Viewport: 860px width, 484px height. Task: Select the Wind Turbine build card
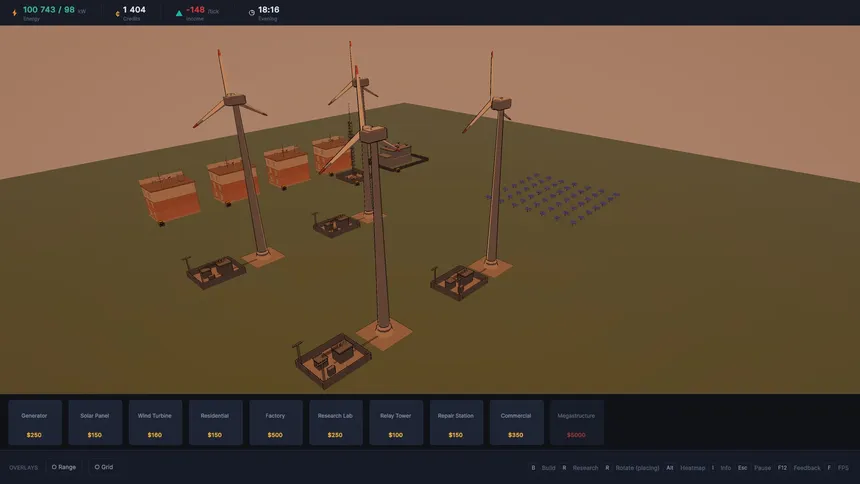pyautogui.click(x=155, y=423)
